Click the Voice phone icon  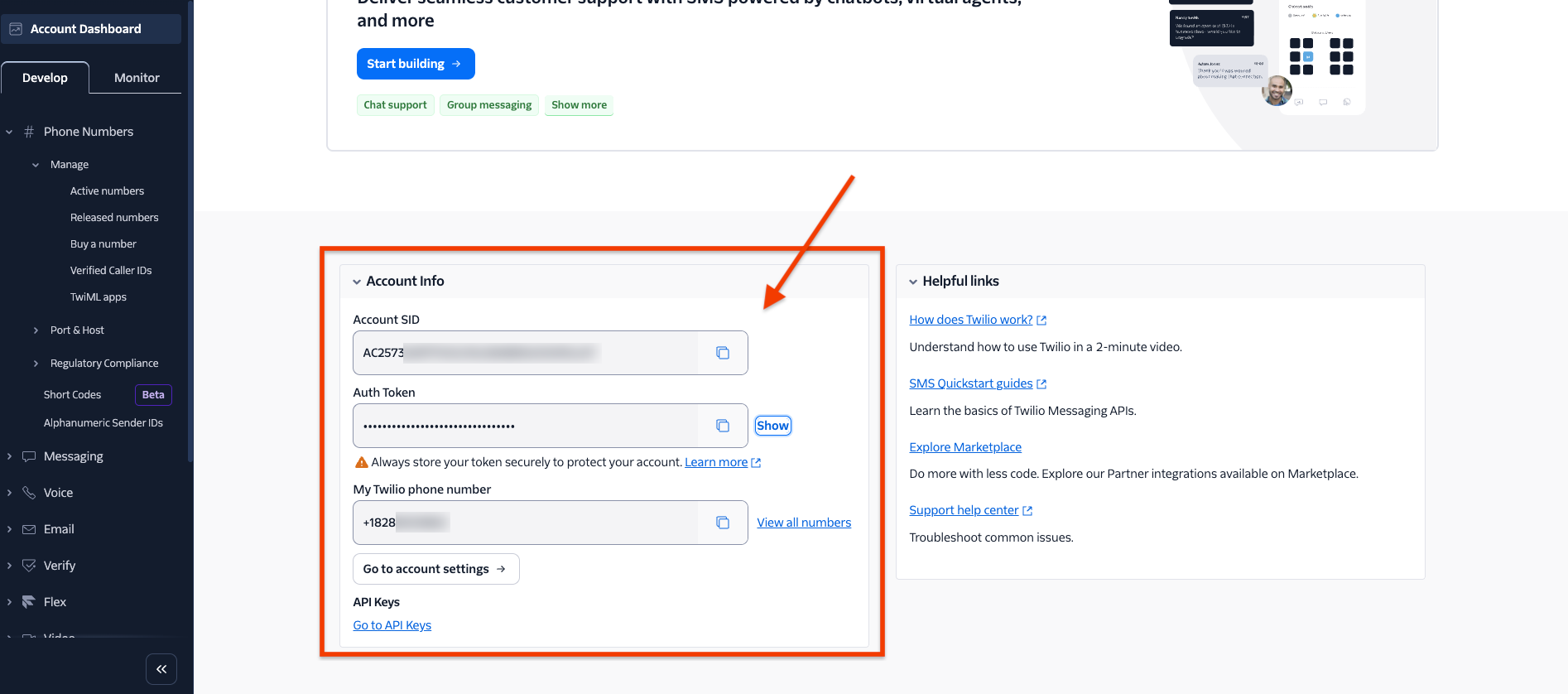pos(29,493)
